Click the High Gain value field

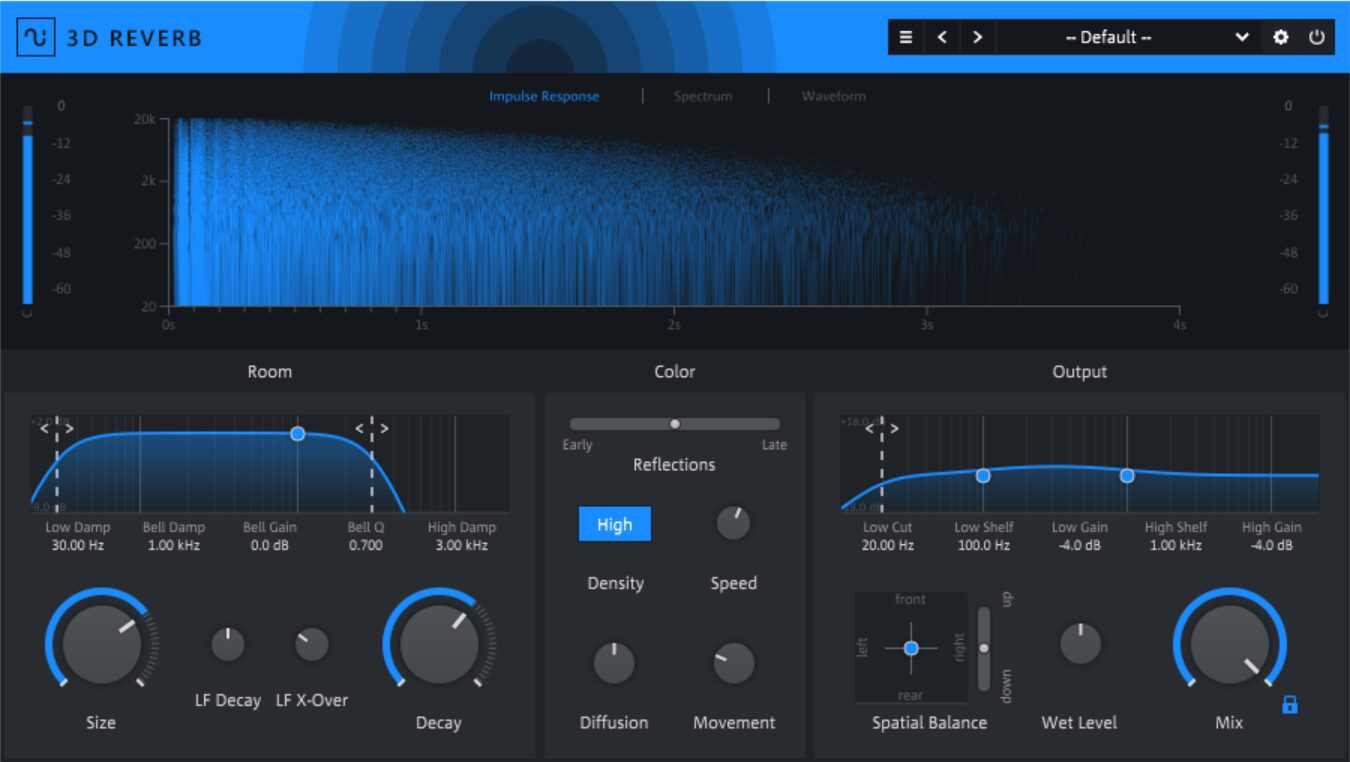tap(1271, 546)
